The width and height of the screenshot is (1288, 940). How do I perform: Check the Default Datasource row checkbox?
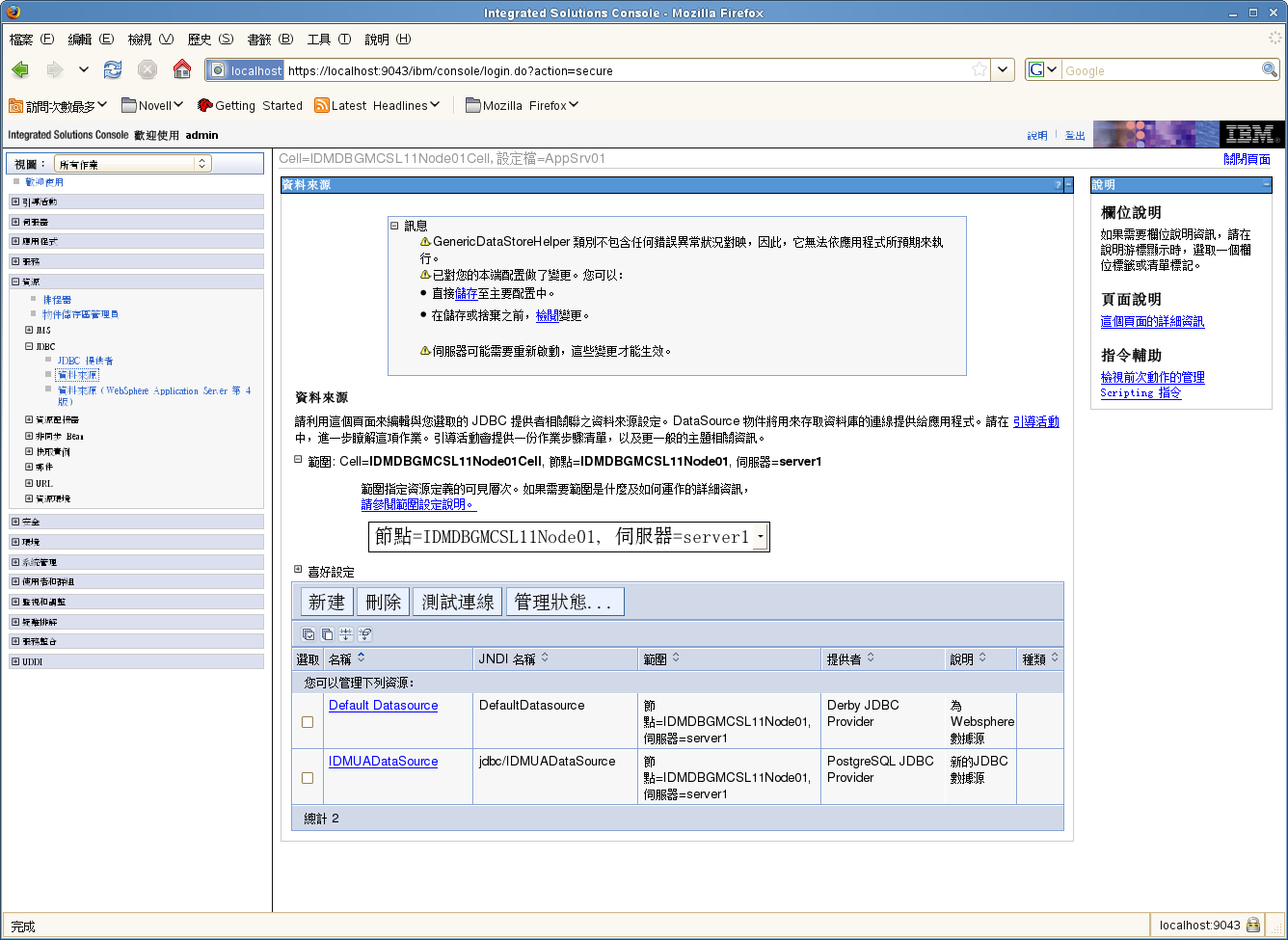(308, 722)
